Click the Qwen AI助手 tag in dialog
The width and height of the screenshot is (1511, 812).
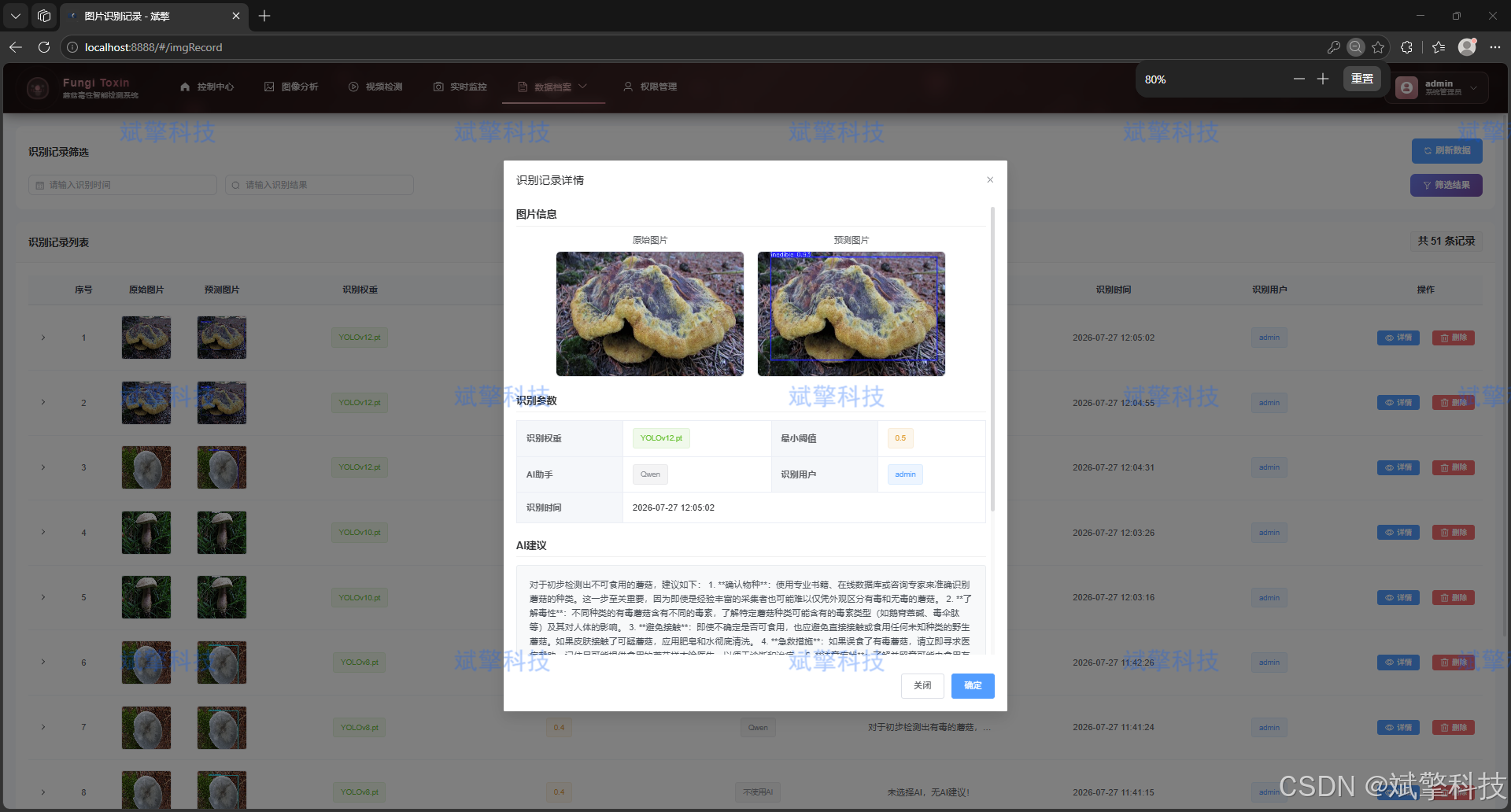(650, 474)
